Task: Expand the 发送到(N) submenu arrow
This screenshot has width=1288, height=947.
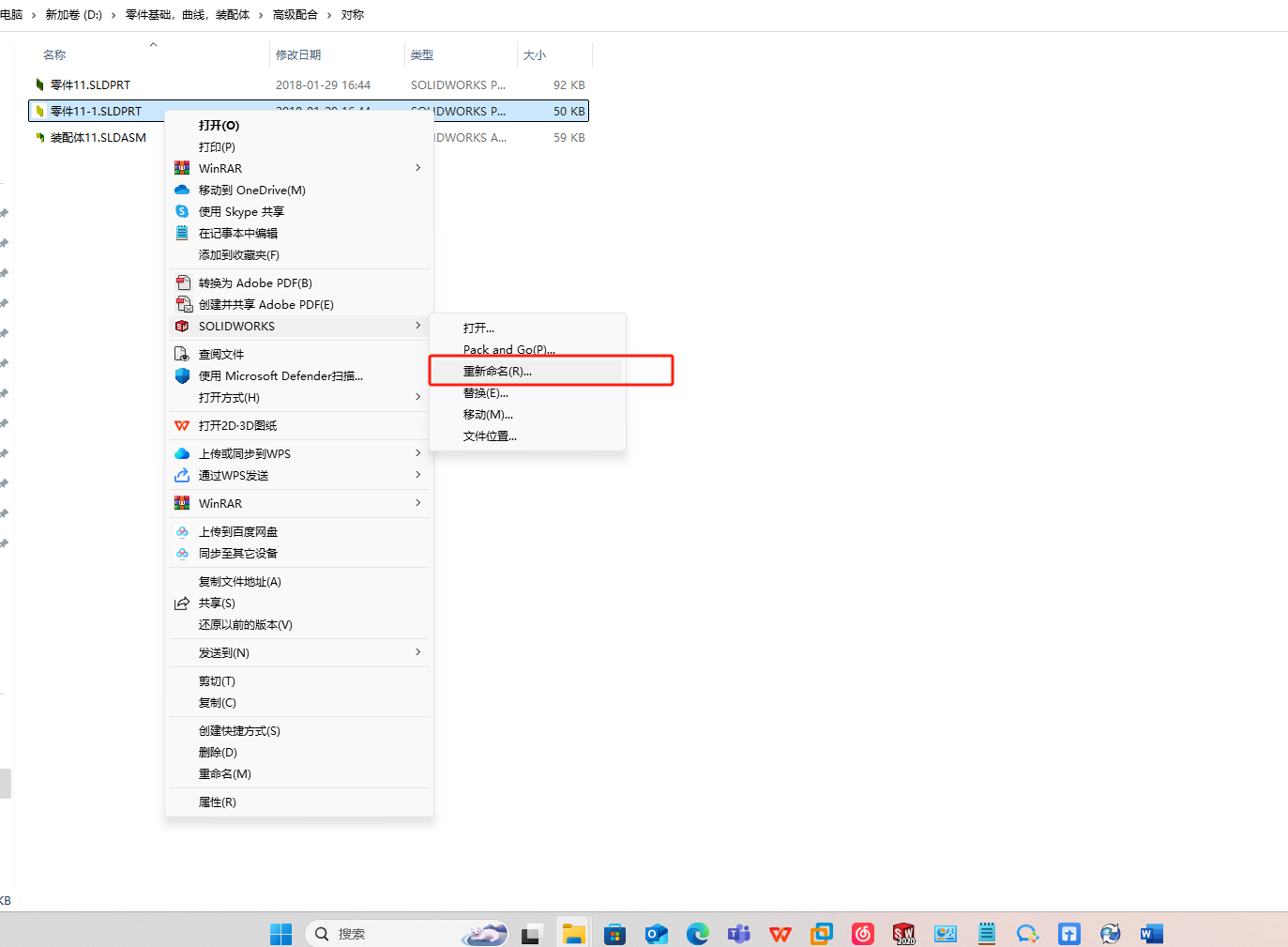Action: tap(417, 652)
